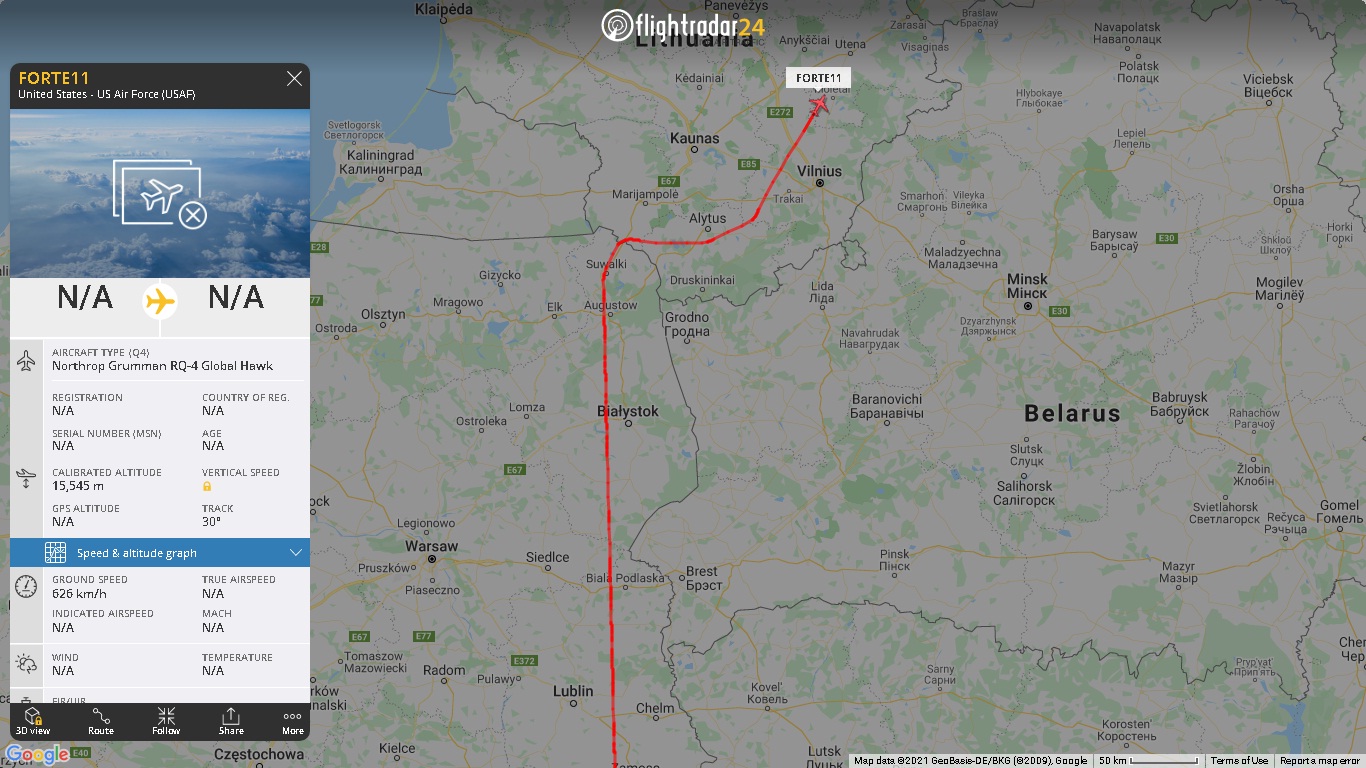Open the More options icon
Screen dimensions: 1366x768
click(292, 721)
